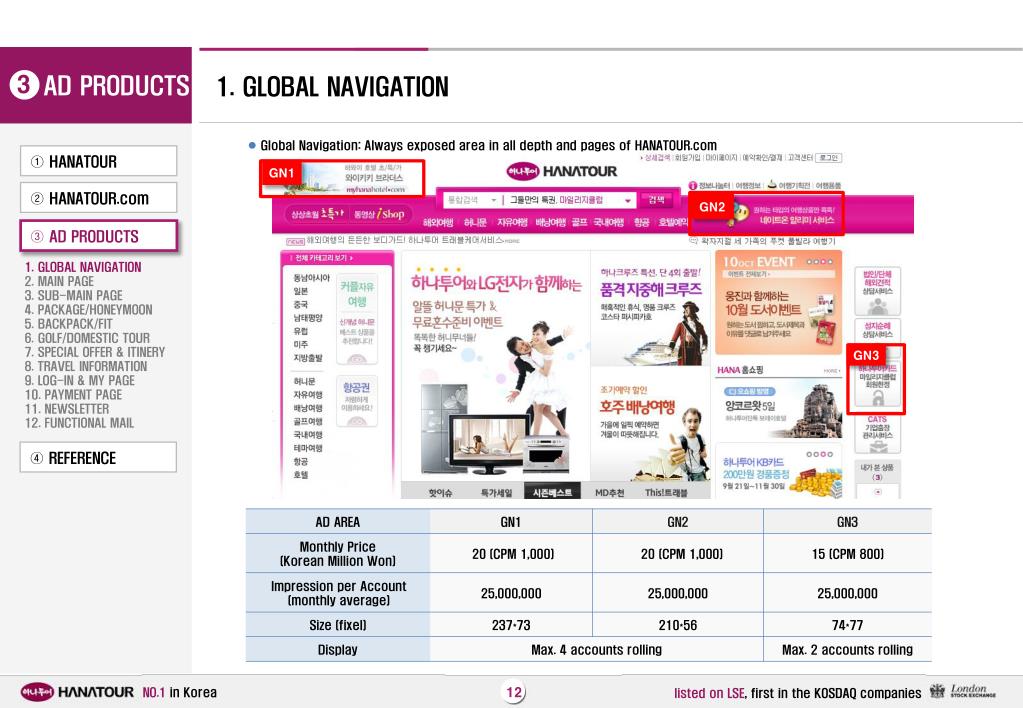Select HANATOUR section in left sidebar
1023x708 pixels.
coord(99,161)
